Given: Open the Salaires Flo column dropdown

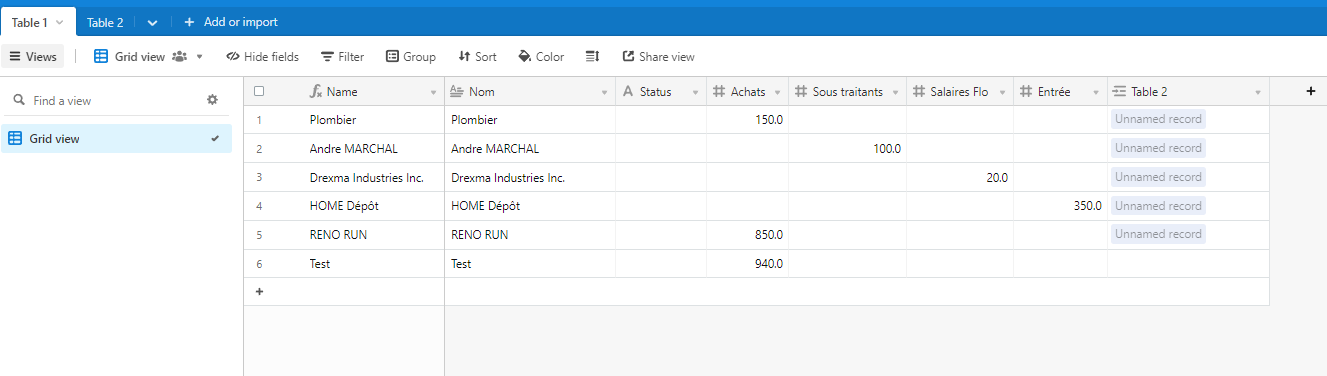Looking at the screenshot, I should pyautogui.click(x=1003, y=92).
